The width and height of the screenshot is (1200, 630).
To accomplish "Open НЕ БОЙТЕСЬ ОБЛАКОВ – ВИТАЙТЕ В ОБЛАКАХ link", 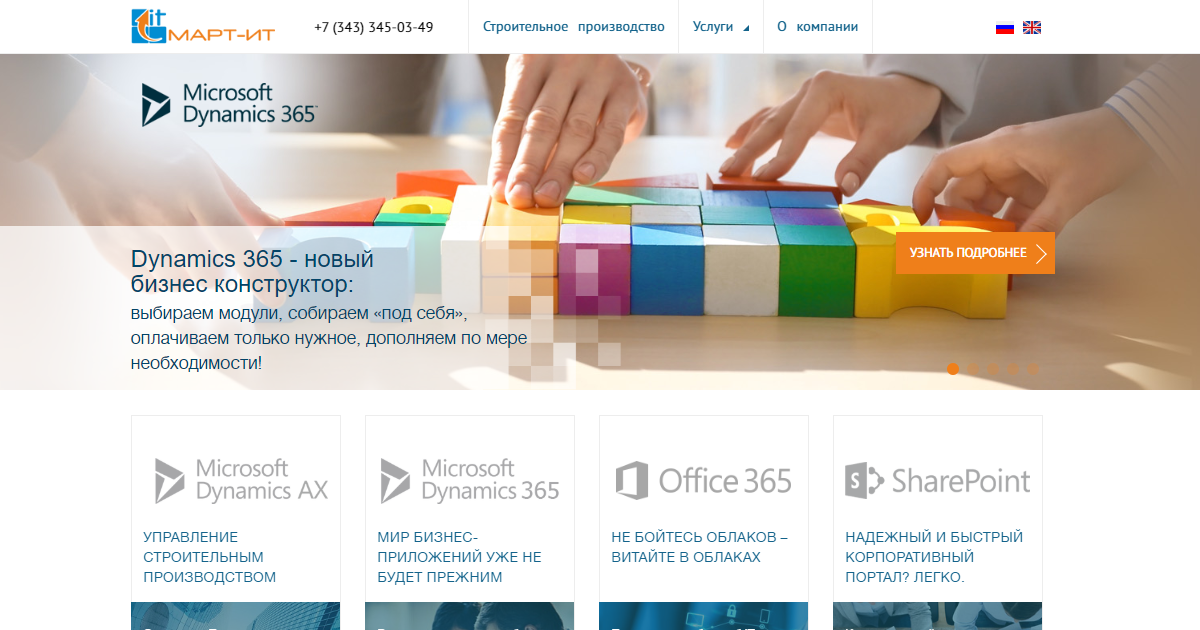I will pyautogui.click(x=700, y=547).
